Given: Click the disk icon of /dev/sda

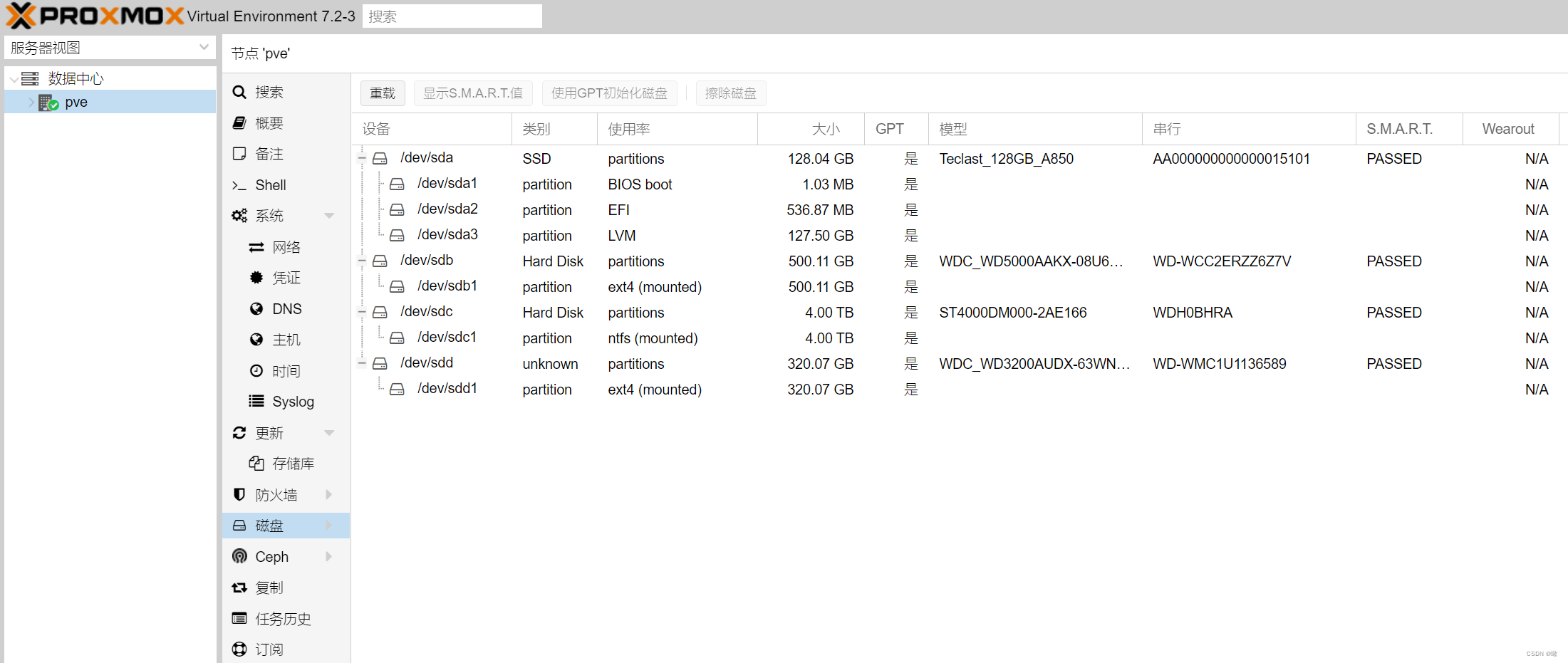Looking at the screenshot, I should point(380,158).
